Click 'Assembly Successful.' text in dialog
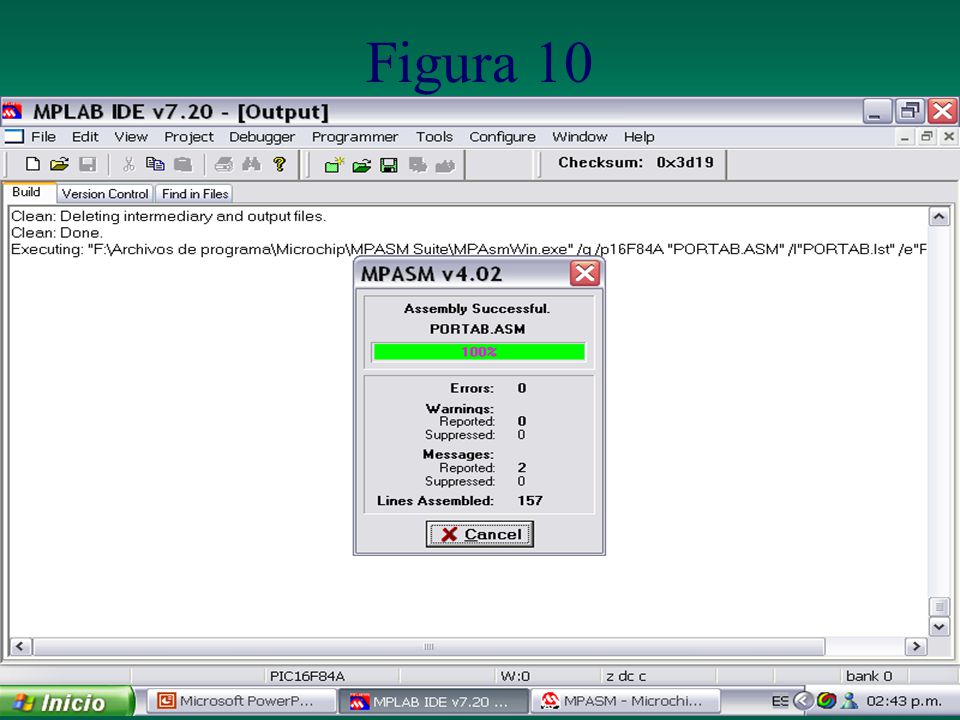Viewport: 960px width, 720px height. pos(477,309)
